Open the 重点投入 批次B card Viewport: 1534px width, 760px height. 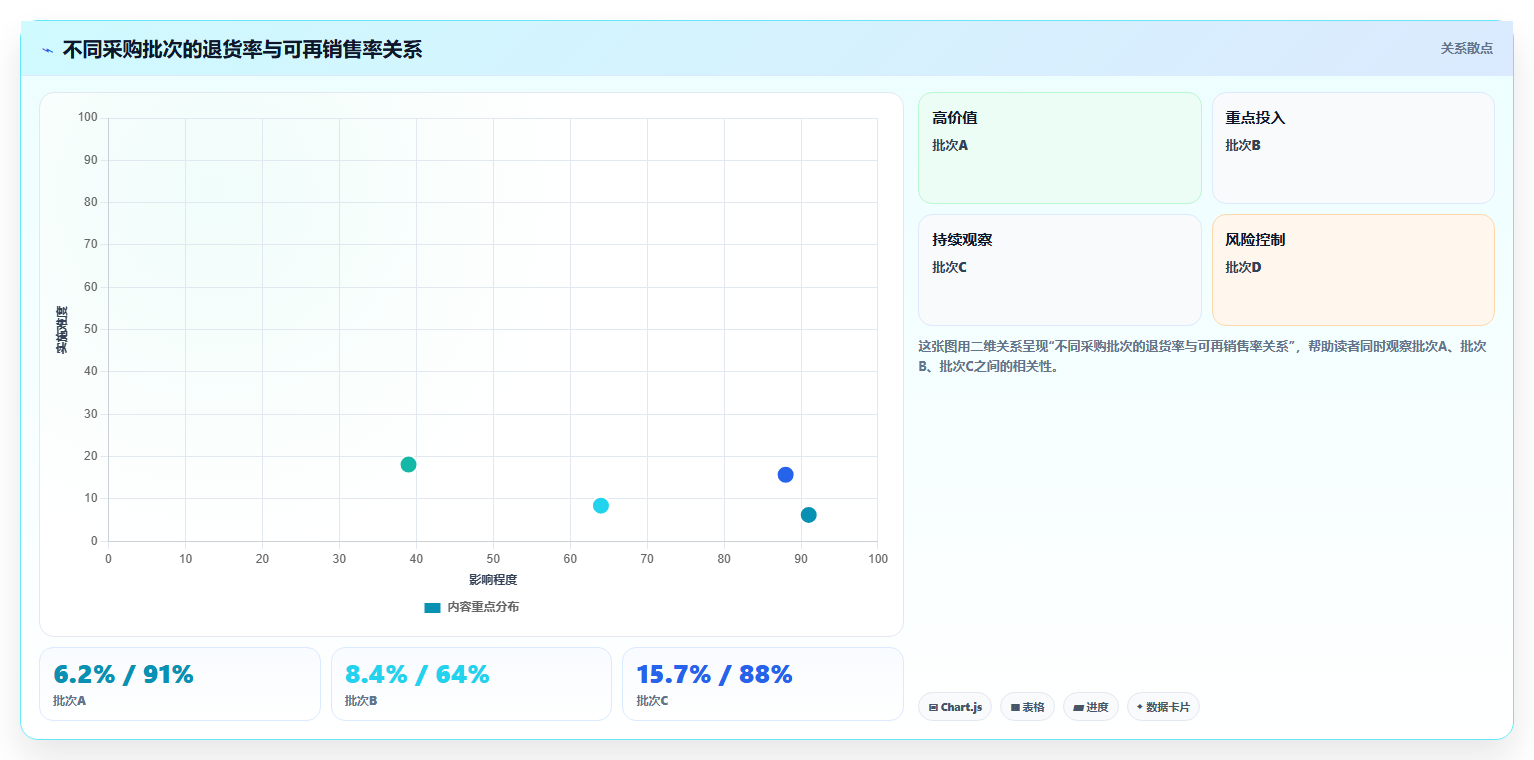pyautogui.click(x=1353, y=148)
